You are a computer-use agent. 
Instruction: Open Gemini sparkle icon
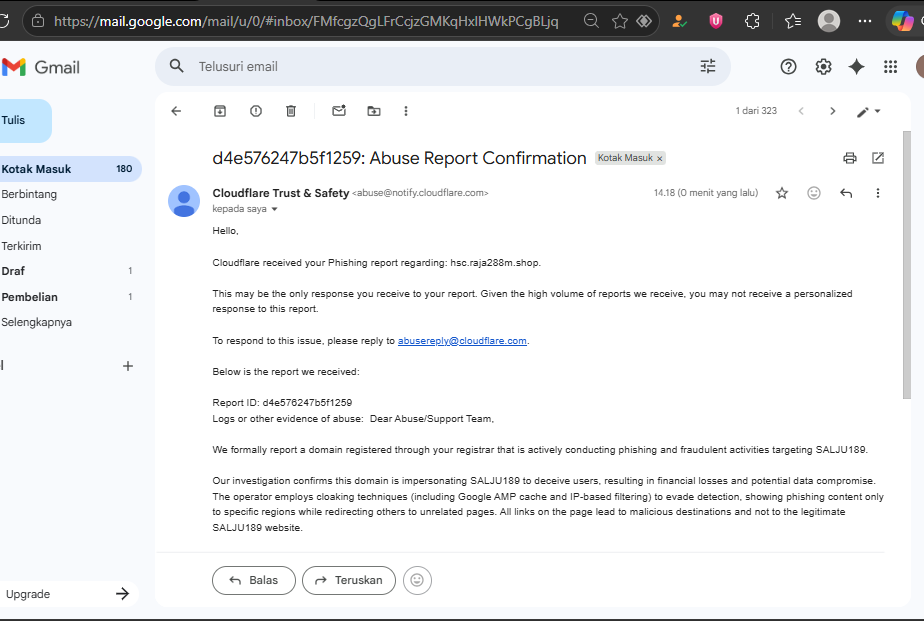click(x=856, y=67)
